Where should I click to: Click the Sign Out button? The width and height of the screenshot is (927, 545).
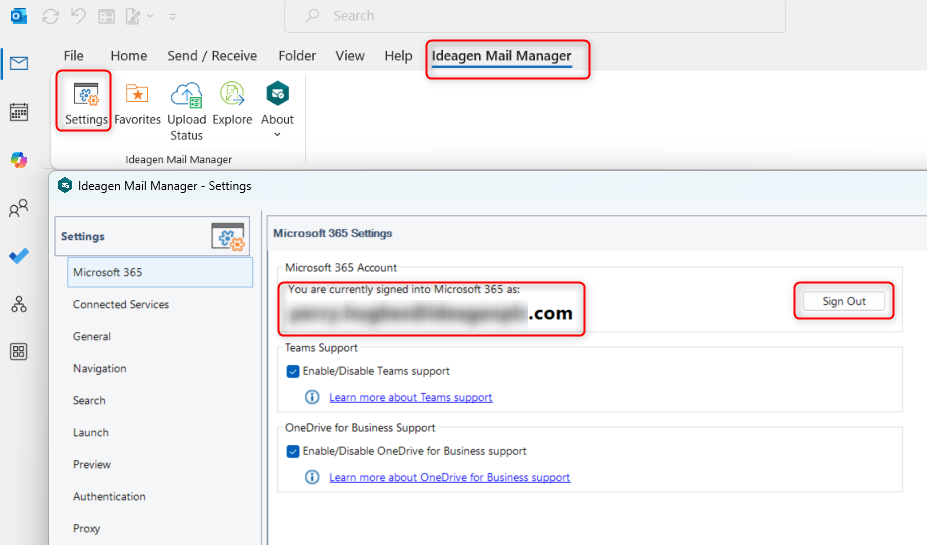pyautogui.click(x=844, y=301)
